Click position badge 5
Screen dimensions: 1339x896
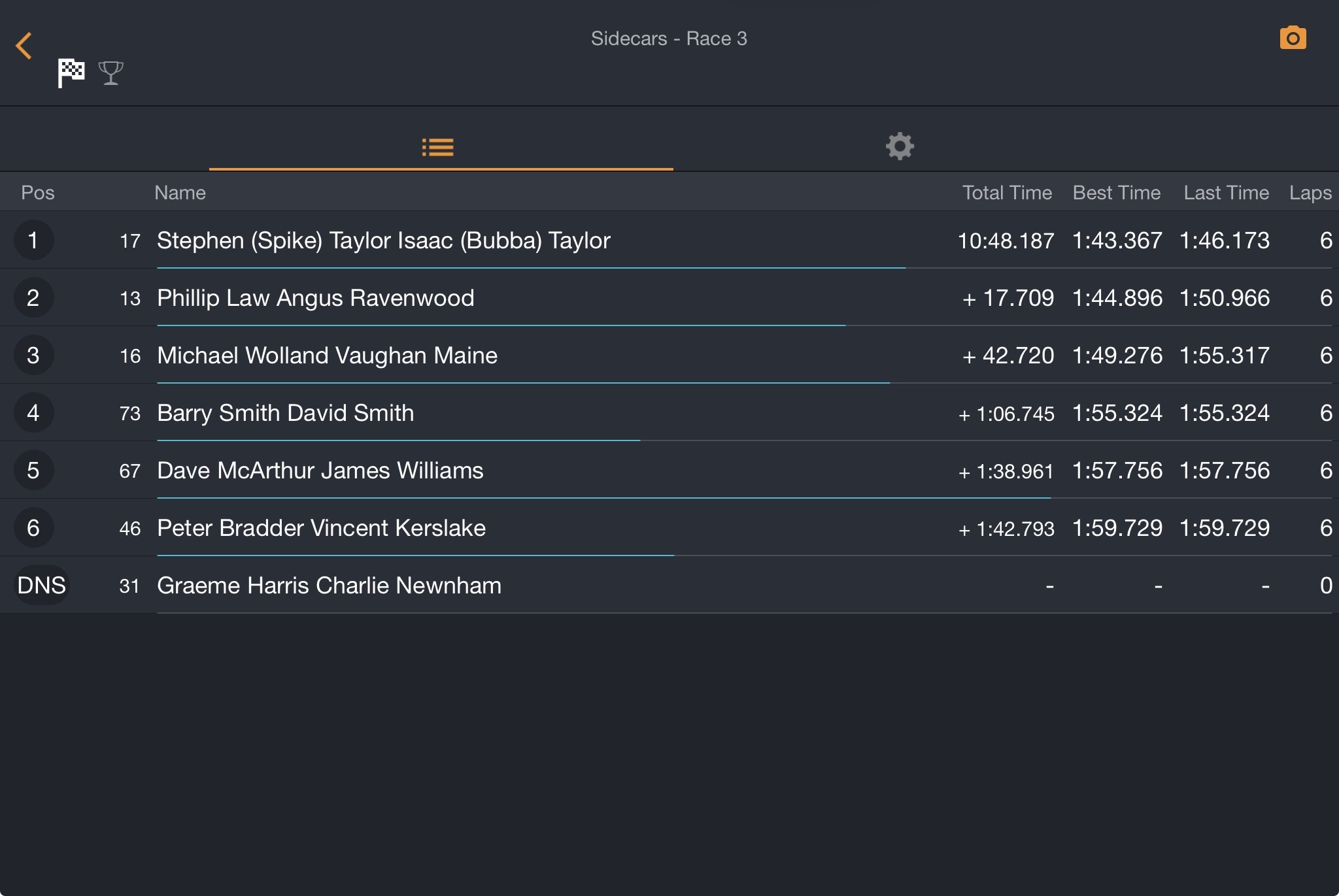33,470
